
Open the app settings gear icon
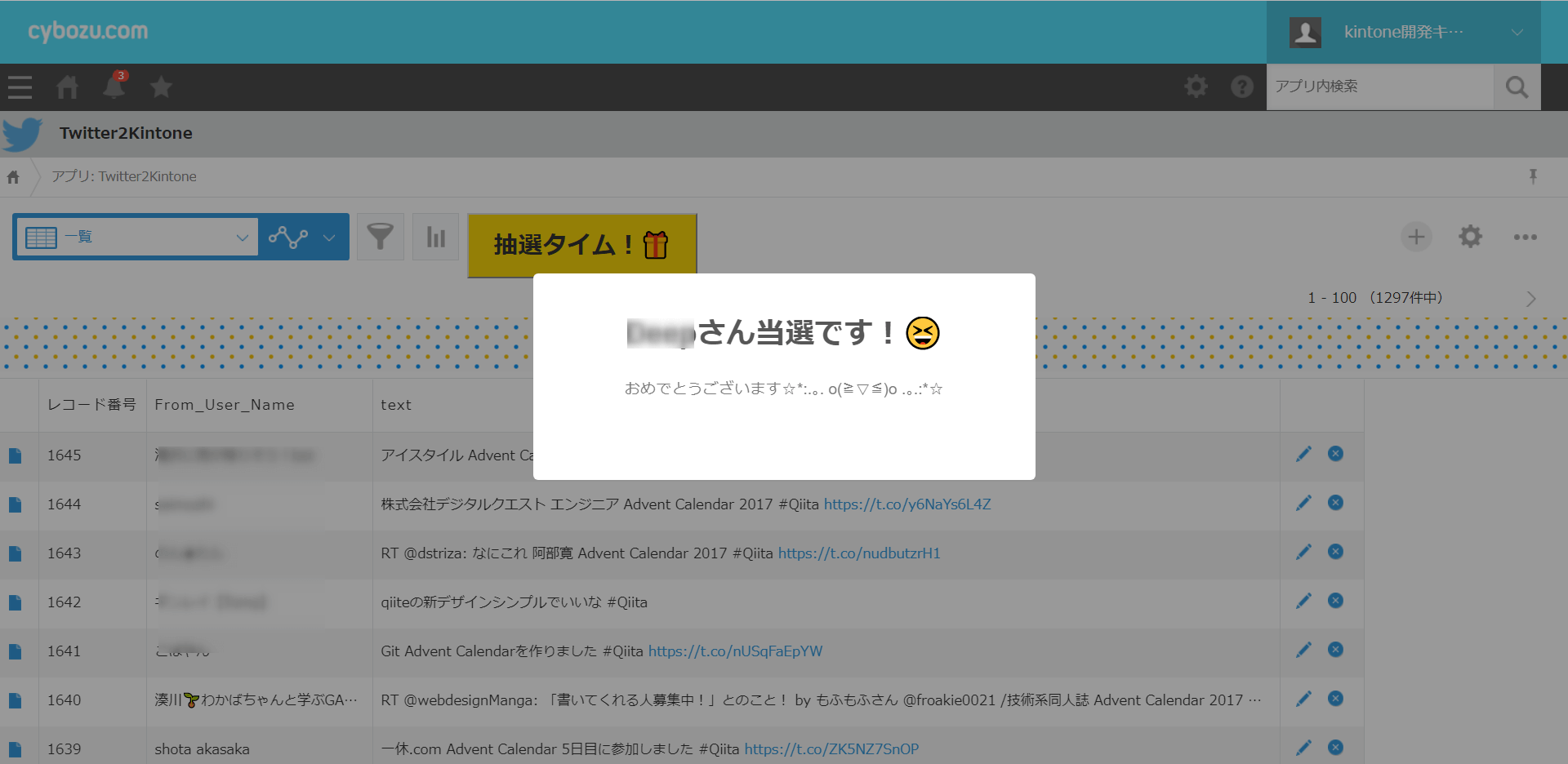1470,237
